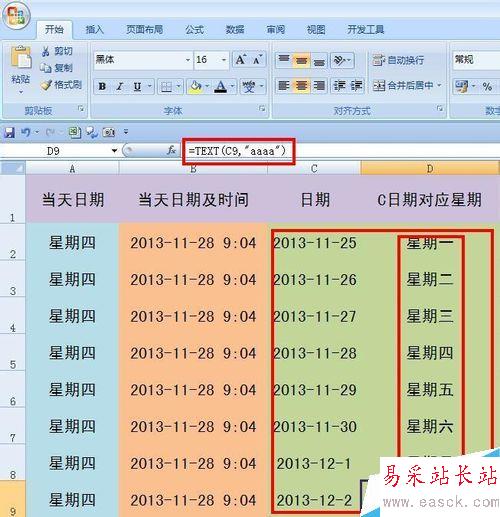Expand borders dropdown arrow
500x517 pixels.
tap(179, 87)
